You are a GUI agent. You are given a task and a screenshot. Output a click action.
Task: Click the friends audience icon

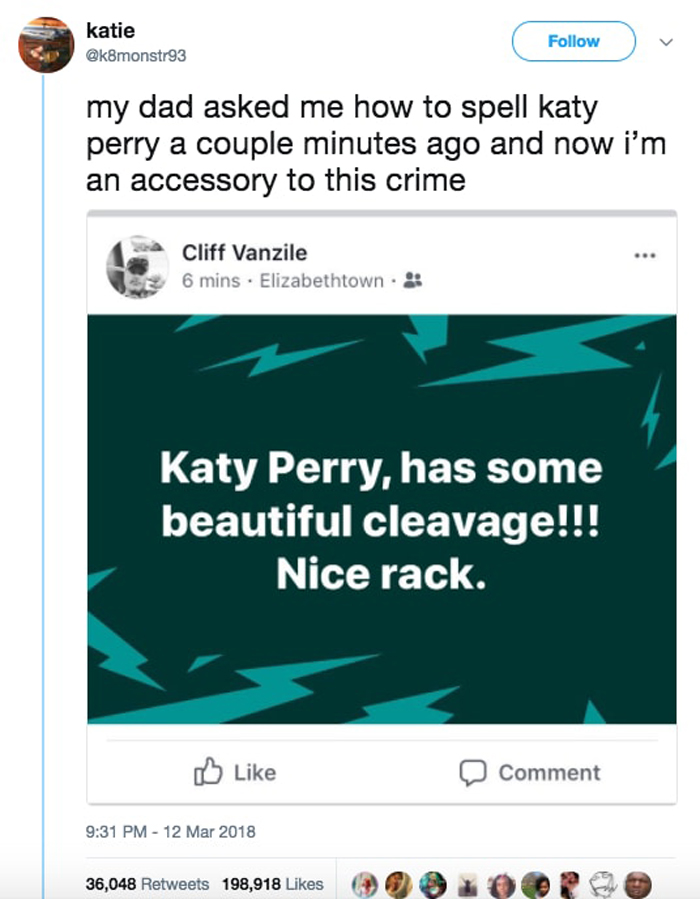[x=414, y=281]
